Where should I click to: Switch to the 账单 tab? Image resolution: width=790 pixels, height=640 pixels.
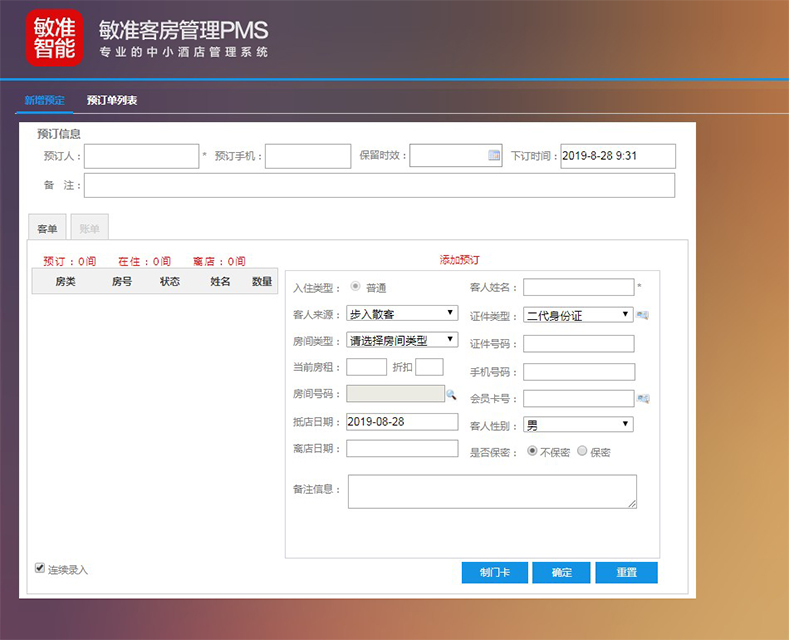(x=90, y=229)
